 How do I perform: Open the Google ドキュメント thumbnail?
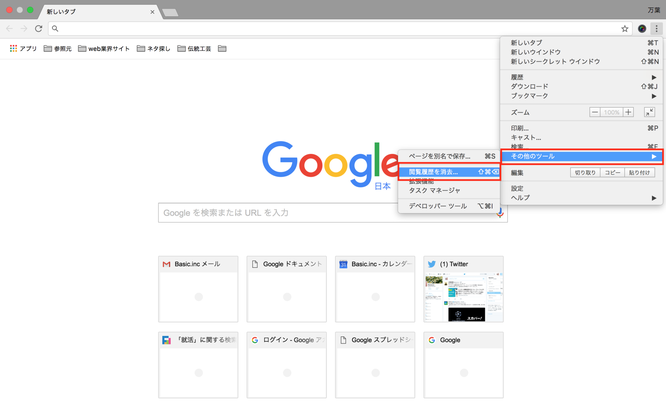coord(287,289)
